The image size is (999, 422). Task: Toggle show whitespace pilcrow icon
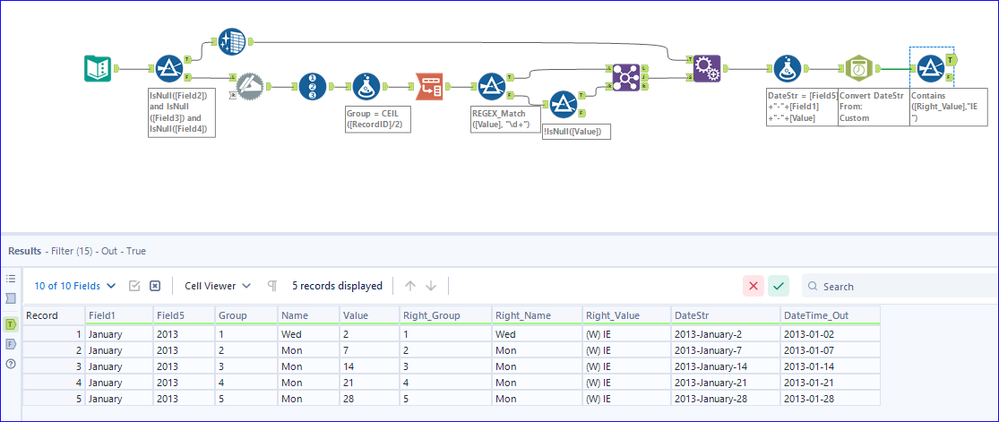[272, 286]
